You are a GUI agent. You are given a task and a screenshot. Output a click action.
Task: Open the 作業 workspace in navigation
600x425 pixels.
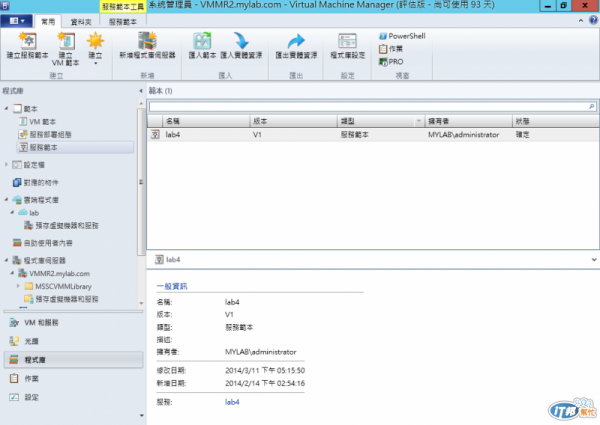[x=73, y=378]
